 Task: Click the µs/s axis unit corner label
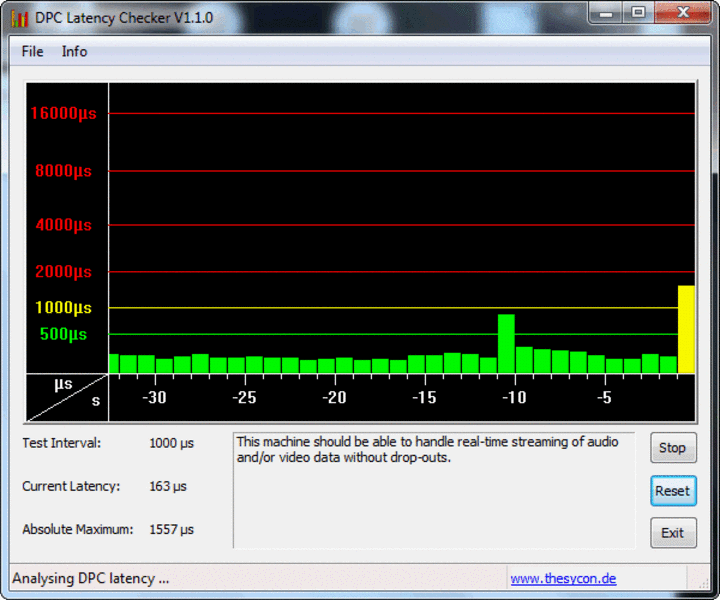[x=68, y=398]
